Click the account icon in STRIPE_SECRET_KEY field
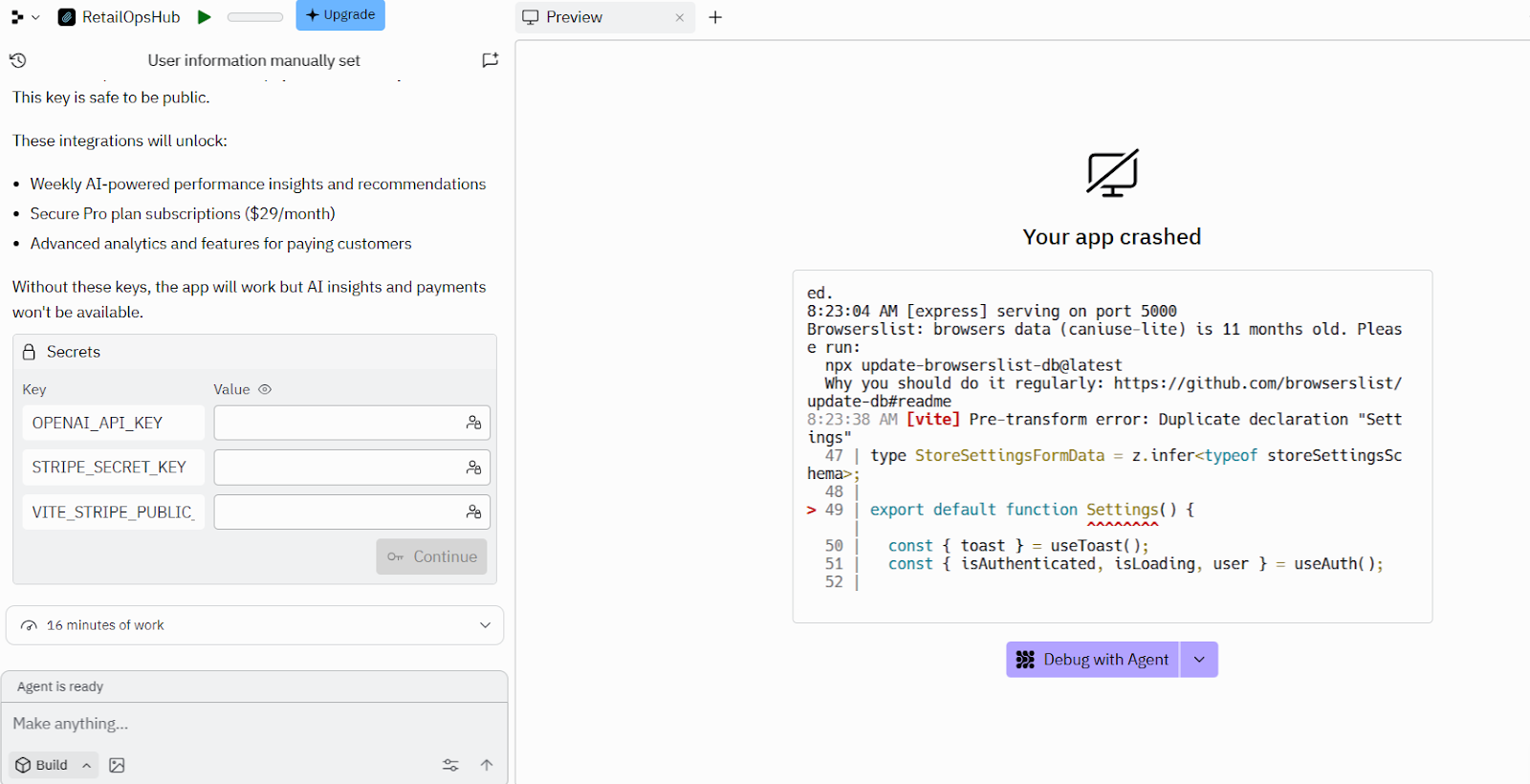 point(473,468)
